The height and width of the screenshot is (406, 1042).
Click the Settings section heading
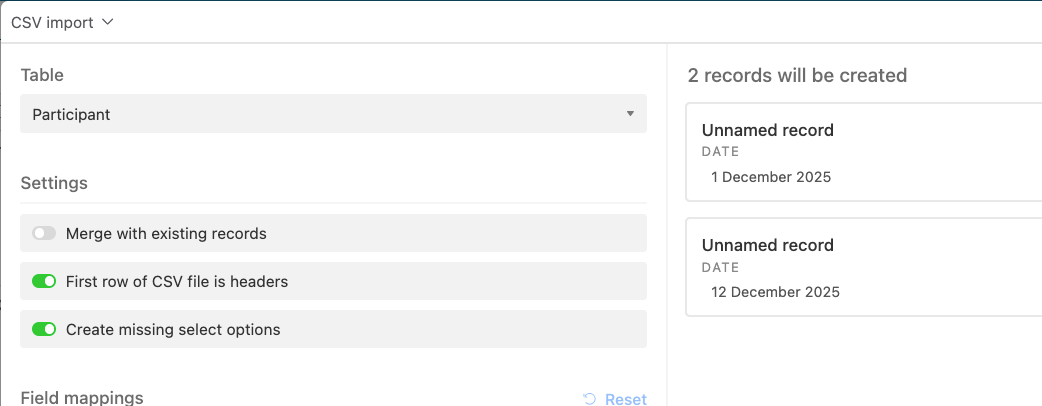pyautogui.click(x=54, y=183)
